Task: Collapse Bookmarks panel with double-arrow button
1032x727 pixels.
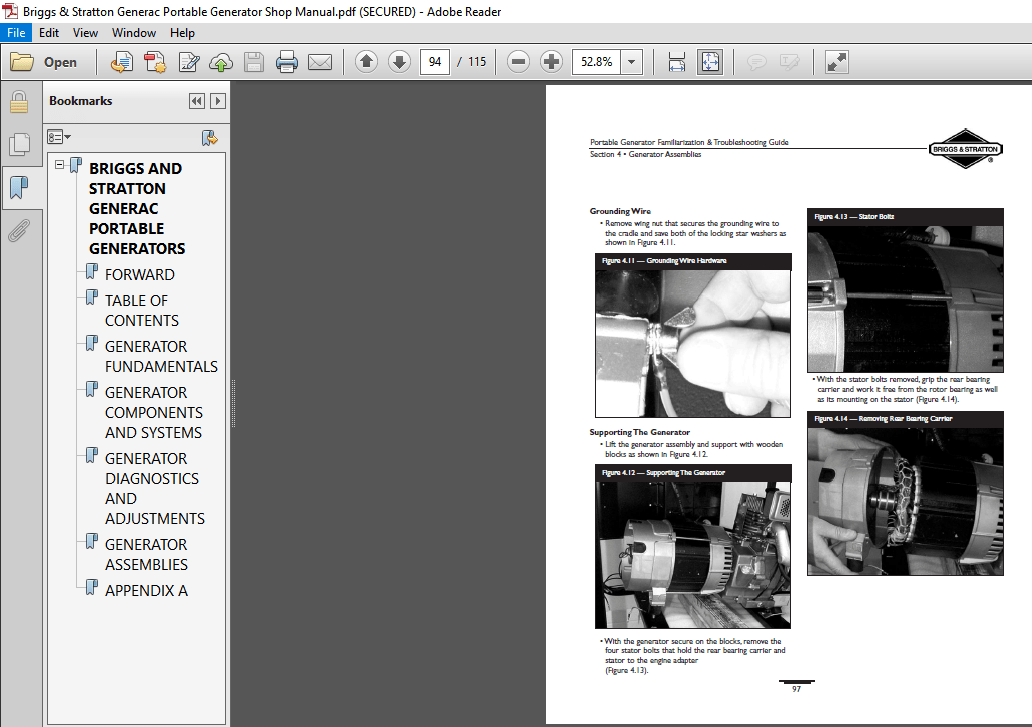Action: pyautogui.click(x=196, y=101)
